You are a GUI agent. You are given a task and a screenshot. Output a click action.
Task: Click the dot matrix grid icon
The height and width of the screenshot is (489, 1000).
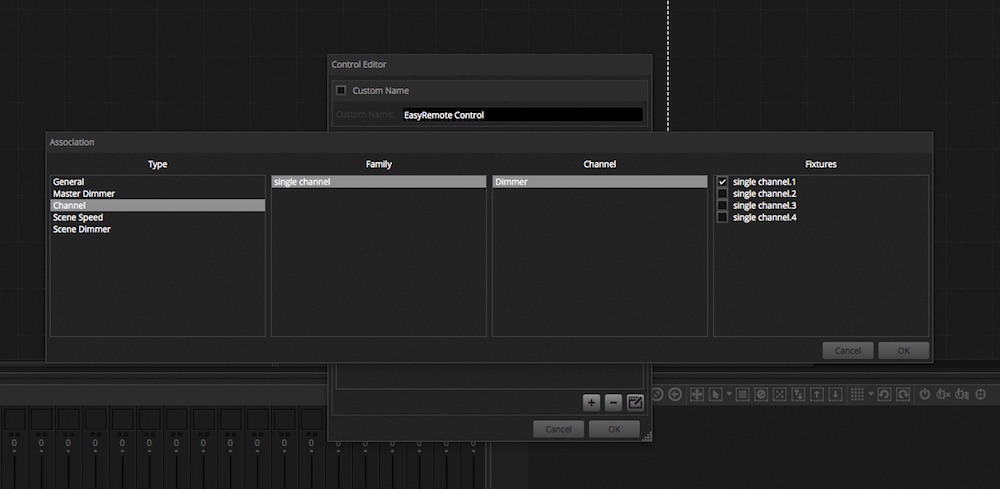tap(858, 395)
